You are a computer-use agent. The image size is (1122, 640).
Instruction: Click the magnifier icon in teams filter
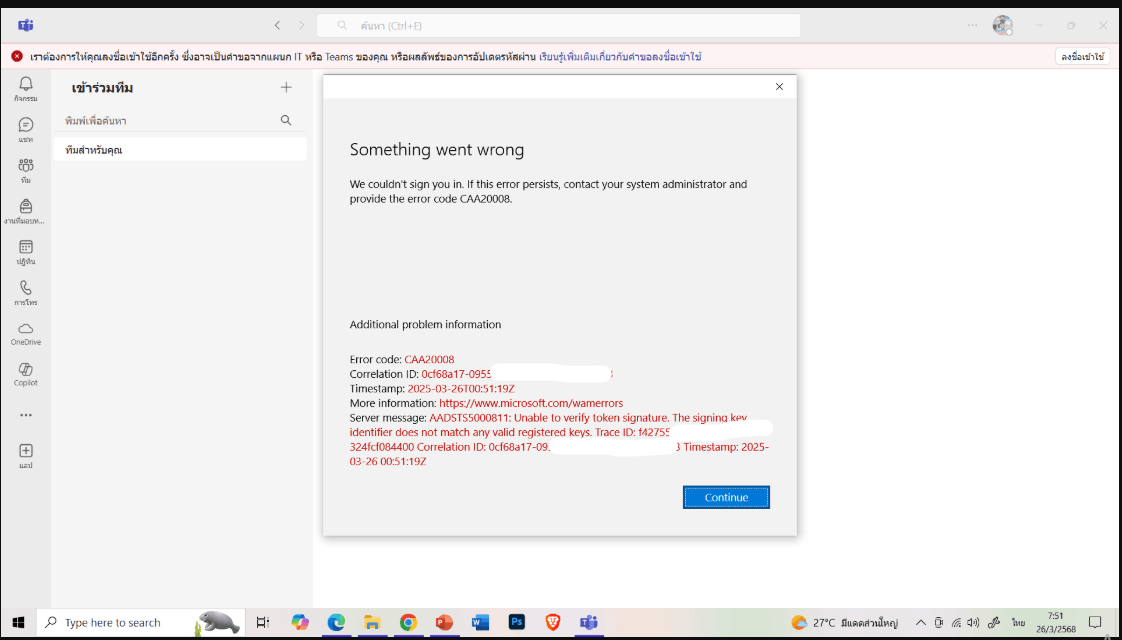[286, 120]
